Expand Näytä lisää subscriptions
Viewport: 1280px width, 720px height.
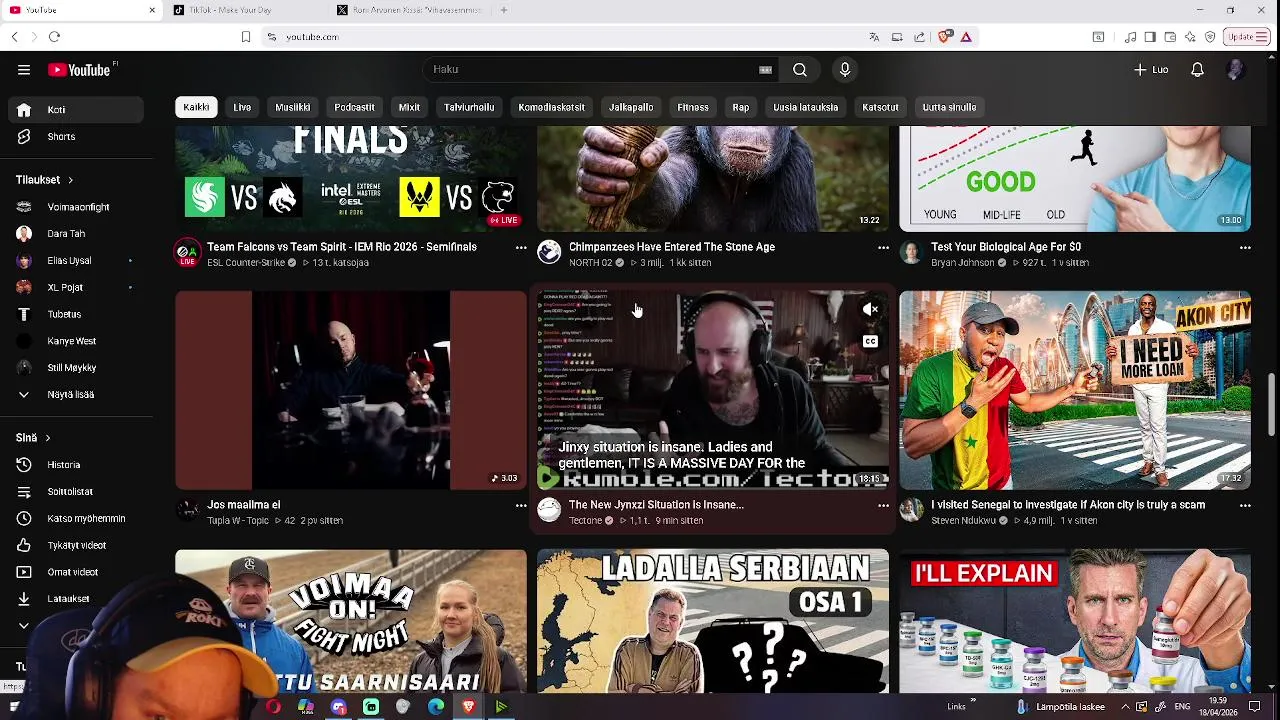[76, 395]
